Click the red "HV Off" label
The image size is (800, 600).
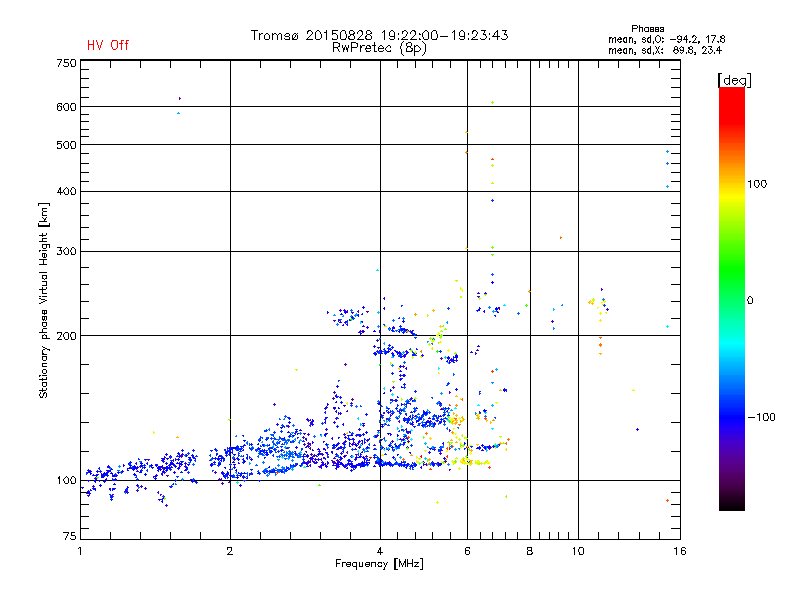coord(108,45)
